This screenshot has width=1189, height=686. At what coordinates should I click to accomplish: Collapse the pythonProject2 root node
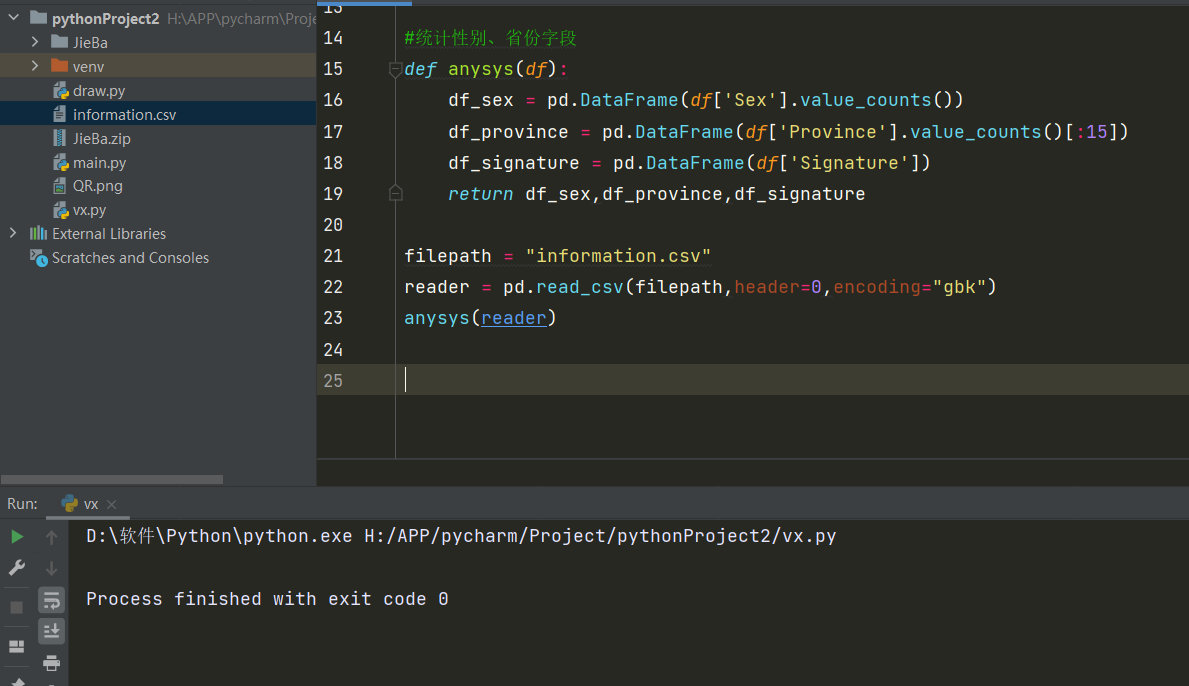(x=13, y=18)
